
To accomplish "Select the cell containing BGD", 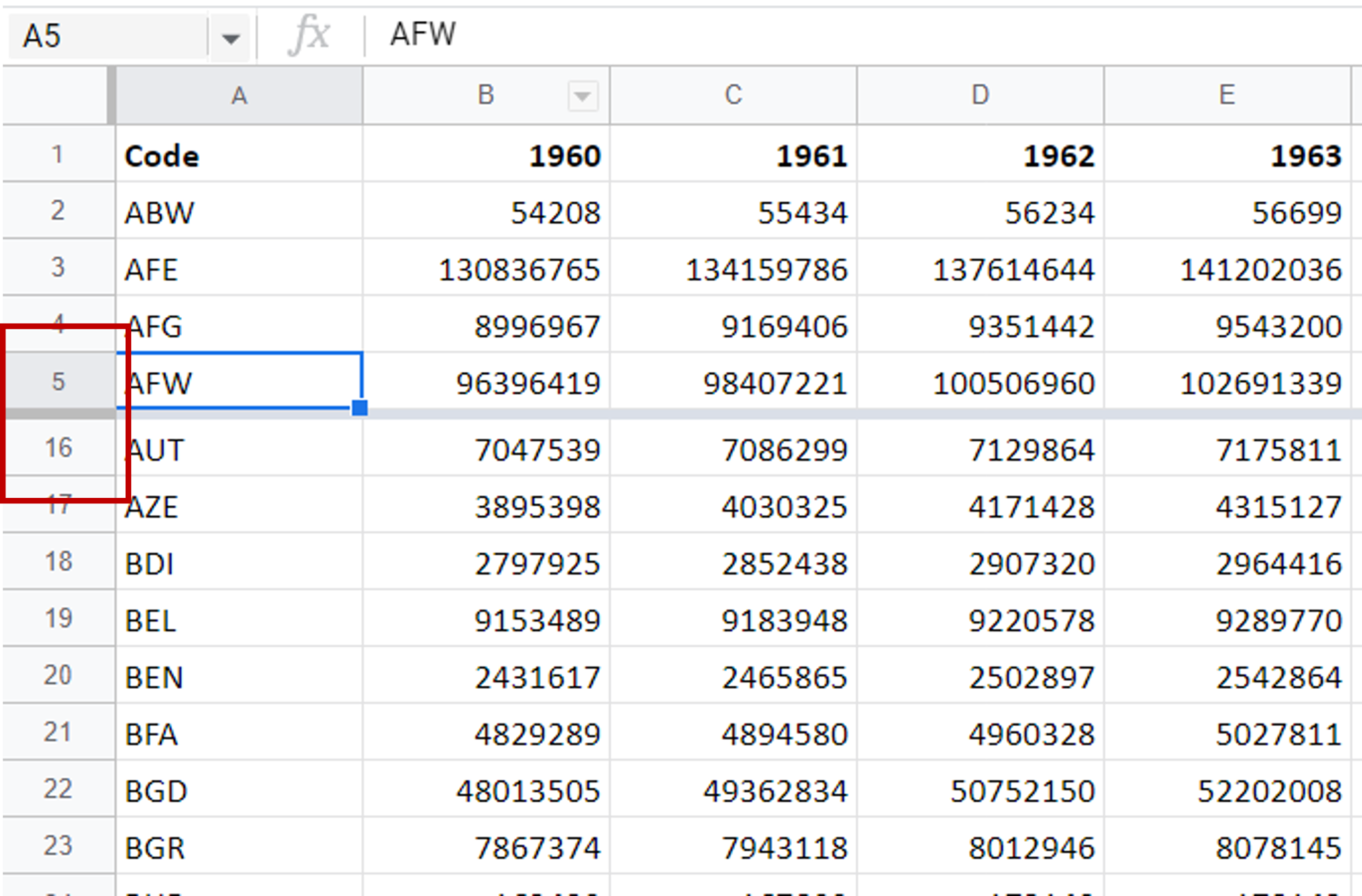I will click(x=239, y=790).
